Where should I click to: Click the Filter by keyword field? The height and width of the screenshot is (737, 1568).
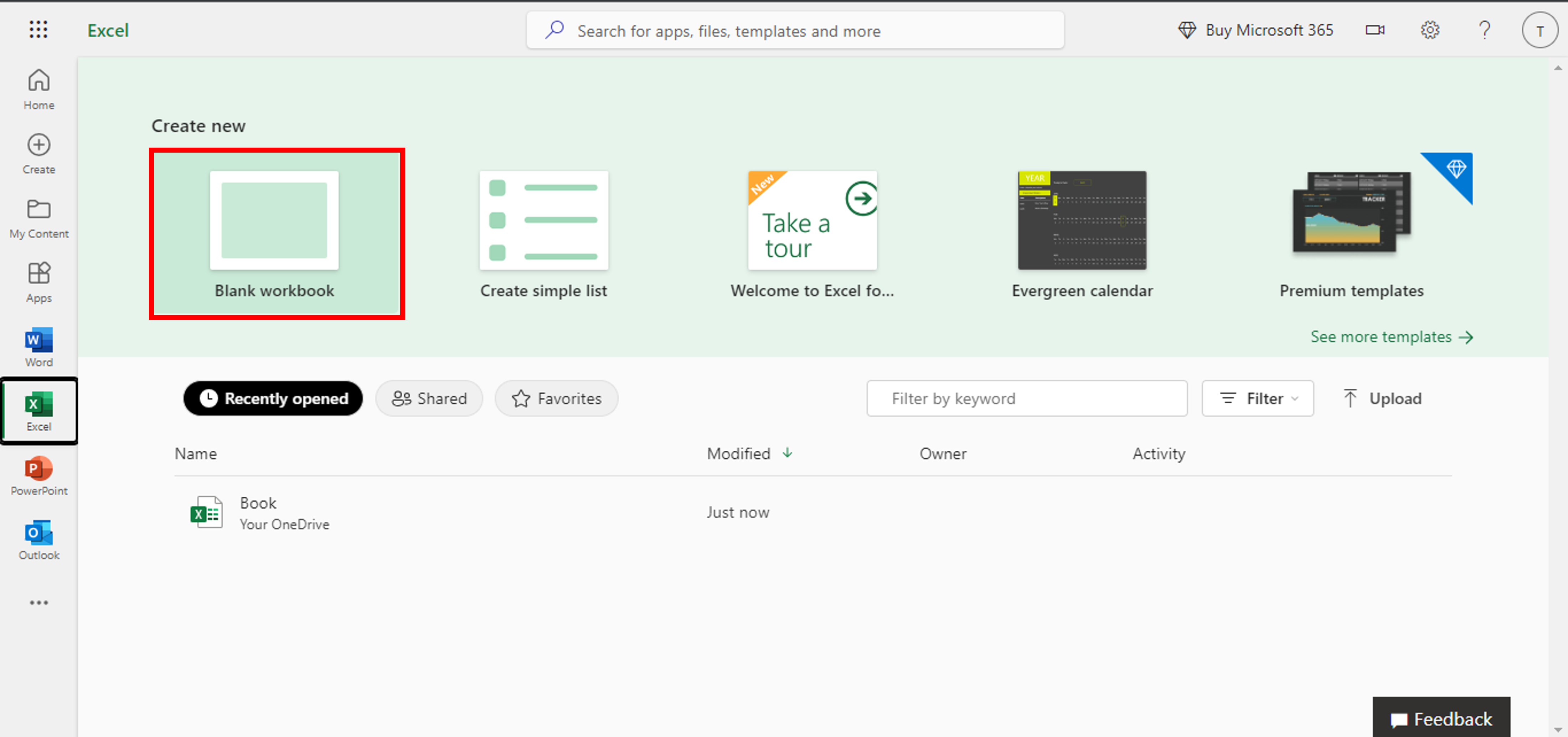coord(1026,398)
